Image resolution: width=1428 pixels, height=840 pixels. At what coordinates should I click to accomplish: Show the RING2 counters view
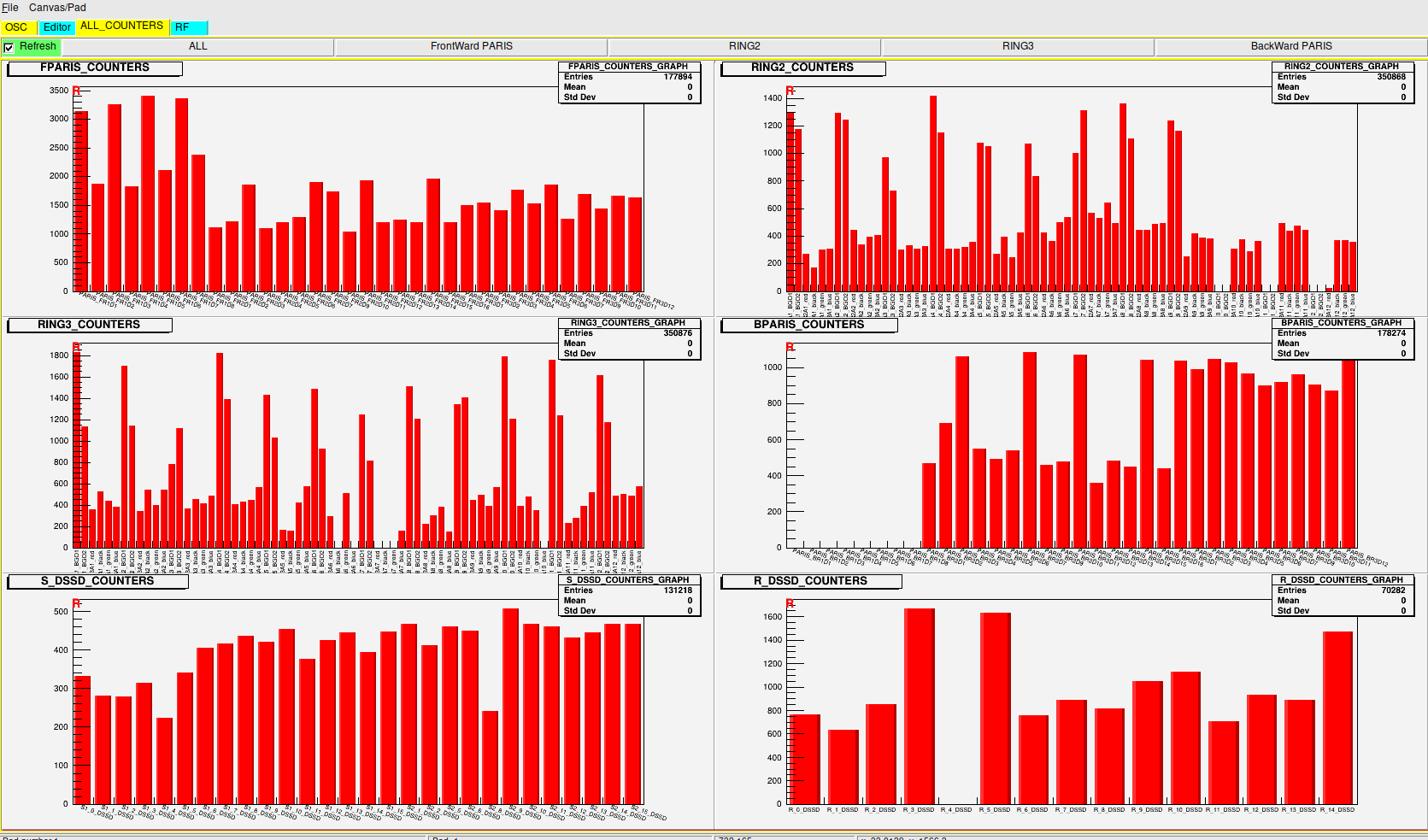[744, 46]
